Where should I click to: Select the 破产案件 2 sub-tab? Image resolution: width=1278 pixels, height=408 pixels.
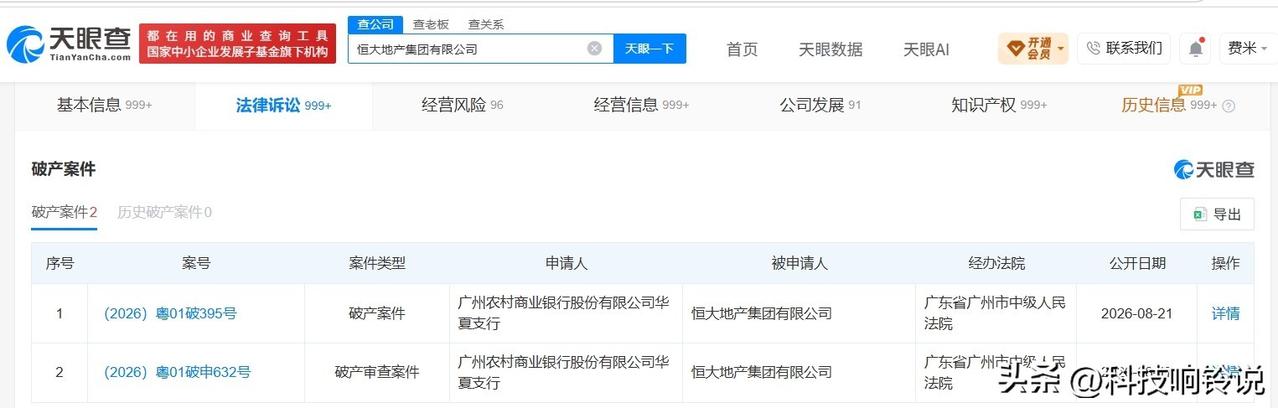pos(64,212)
